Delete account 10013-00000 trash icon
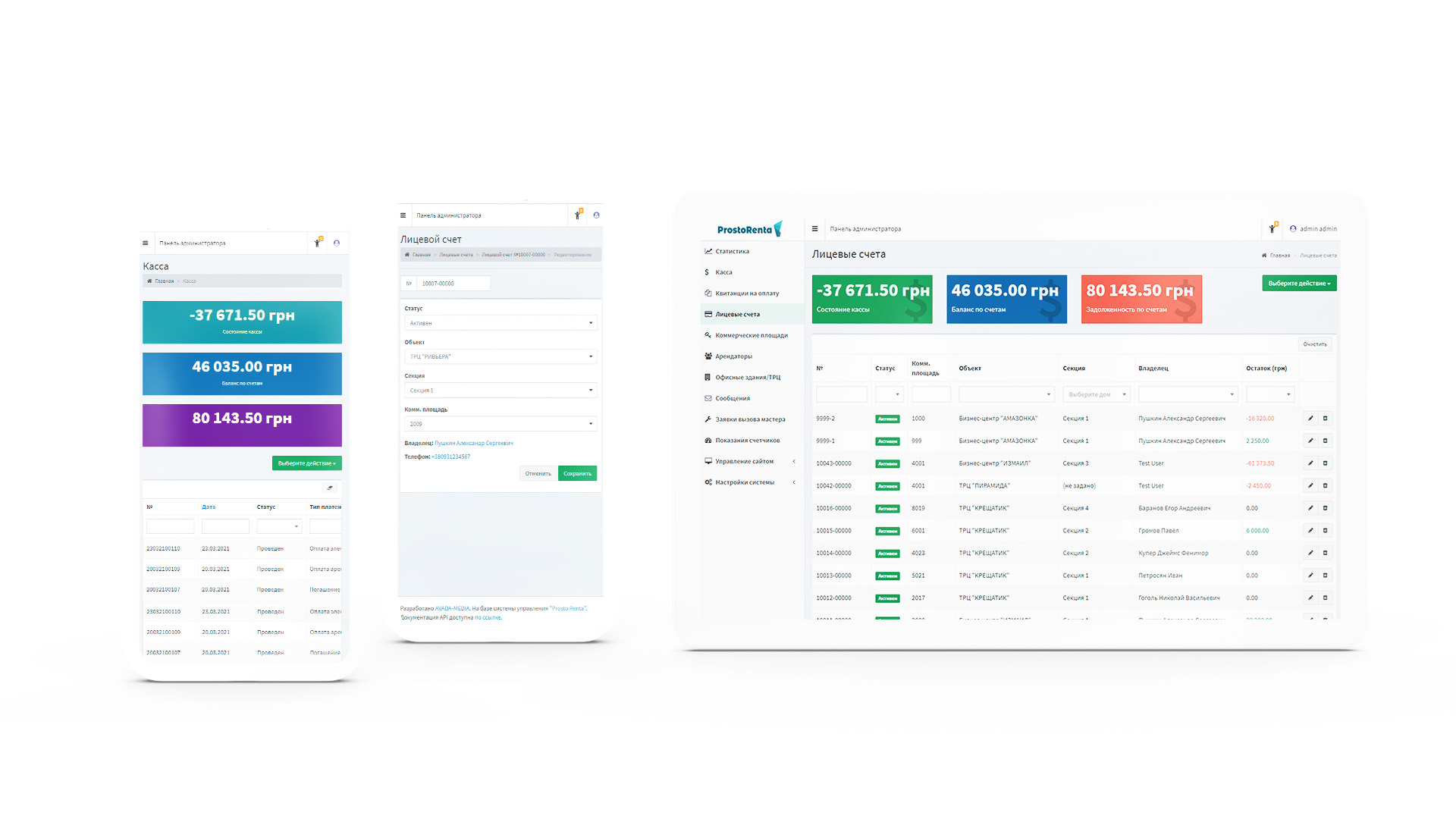This screenshot has width=1456, height=819. 1326,576
